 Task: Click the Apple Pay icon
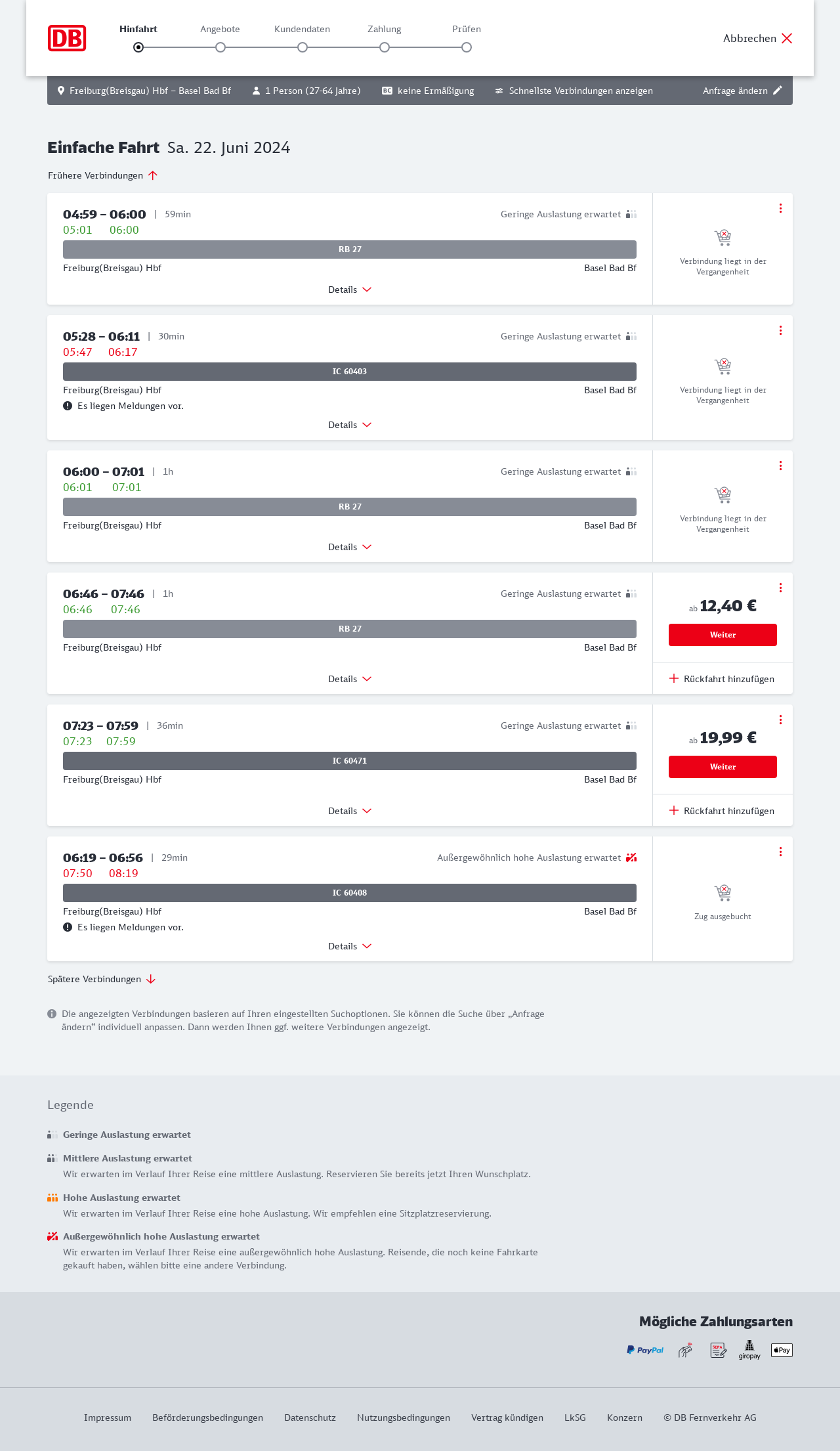pos(782,1350)
